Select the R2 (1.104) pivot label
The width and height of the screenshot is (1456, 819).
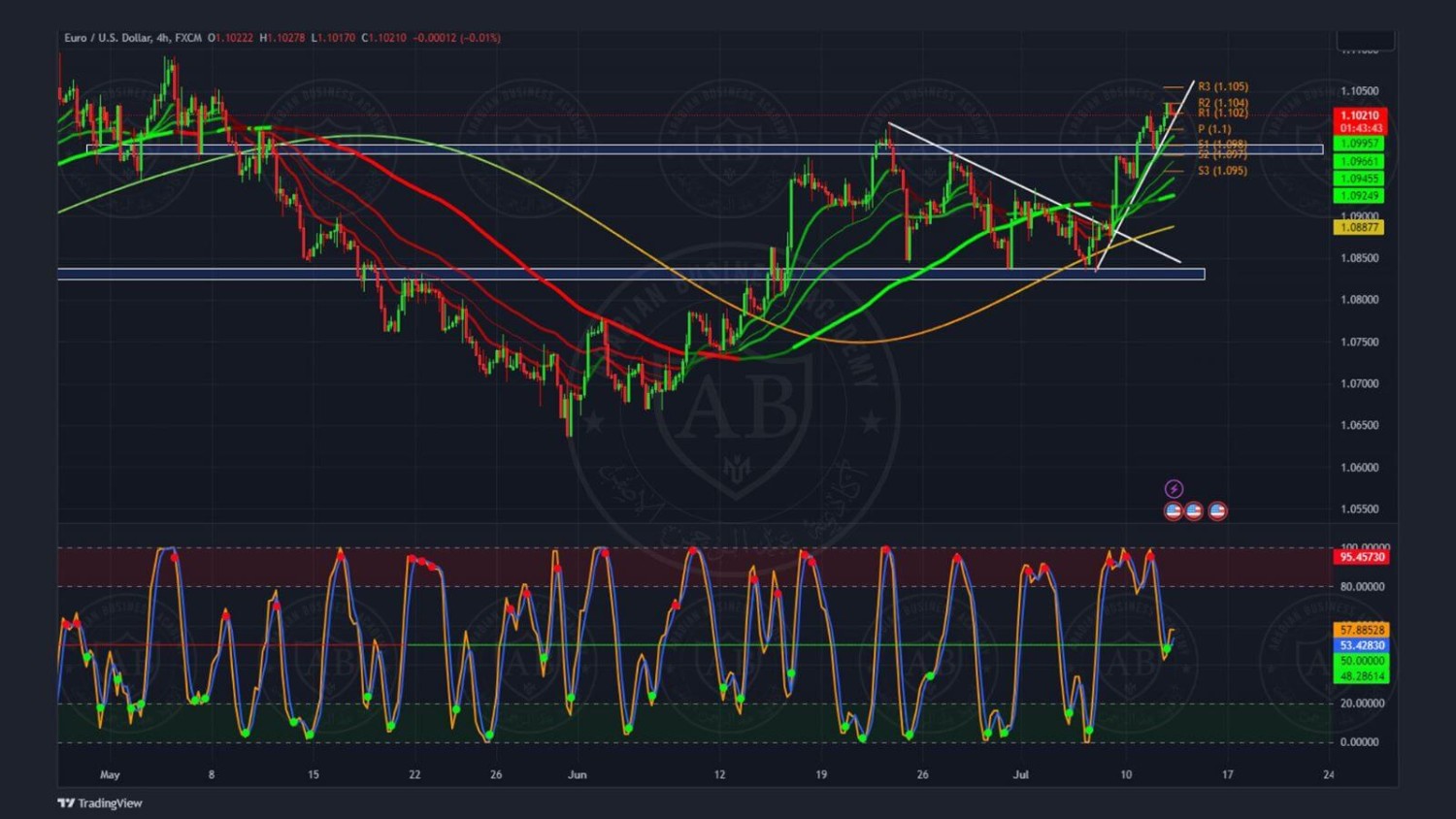[1223, 103]
